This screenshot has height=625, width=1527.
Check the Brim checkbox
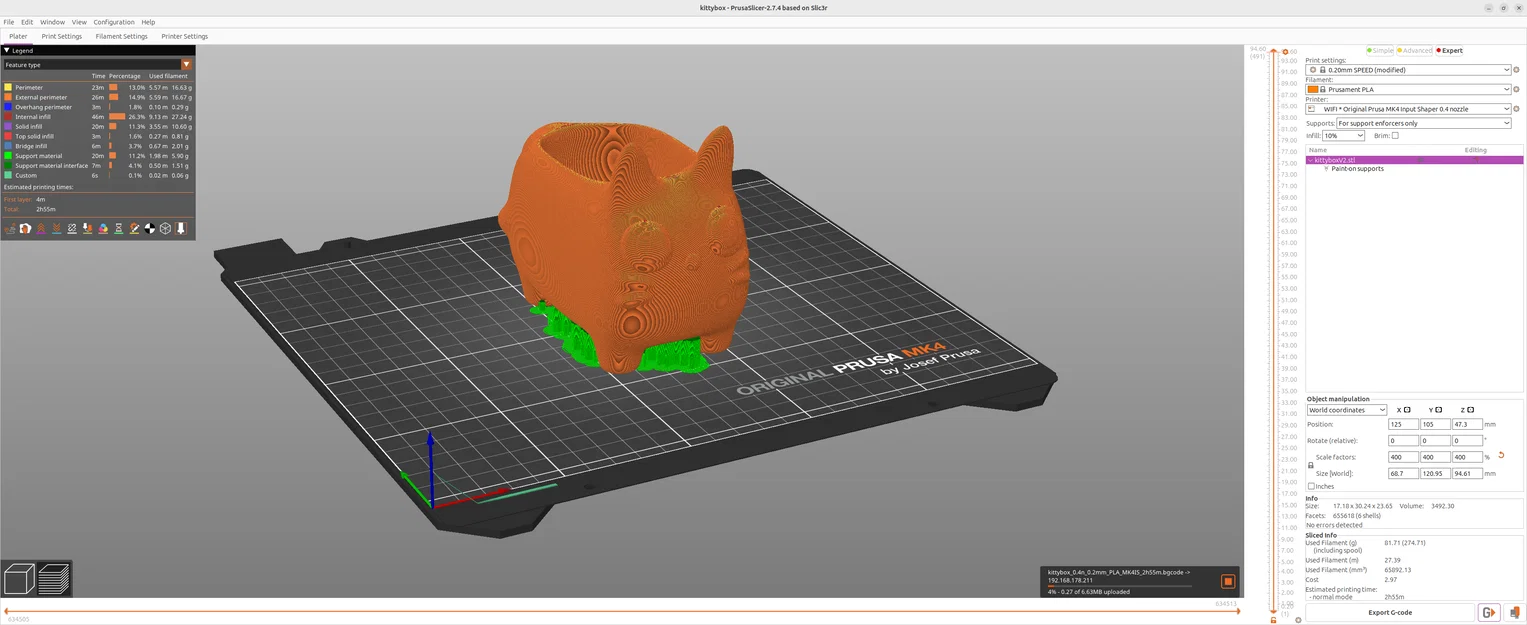[x=1395, y=135]
